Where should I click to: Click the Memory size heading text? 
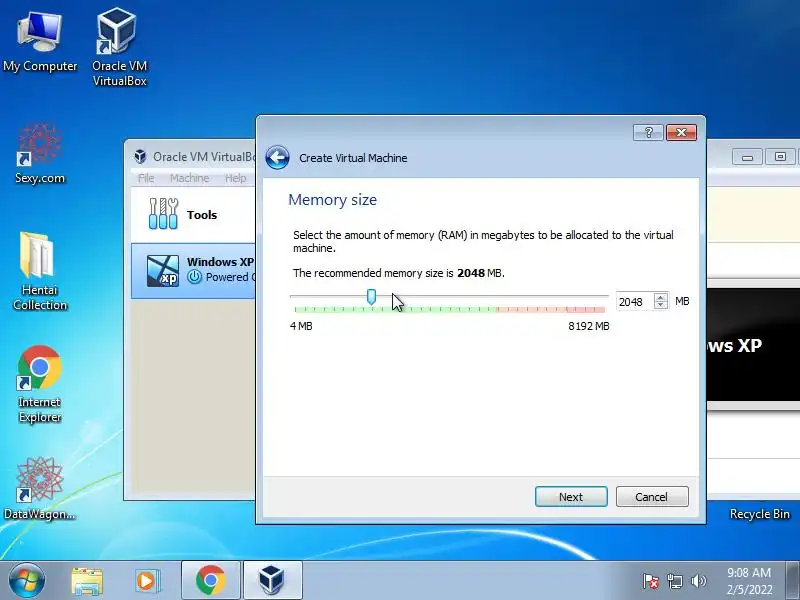[332, 199]
